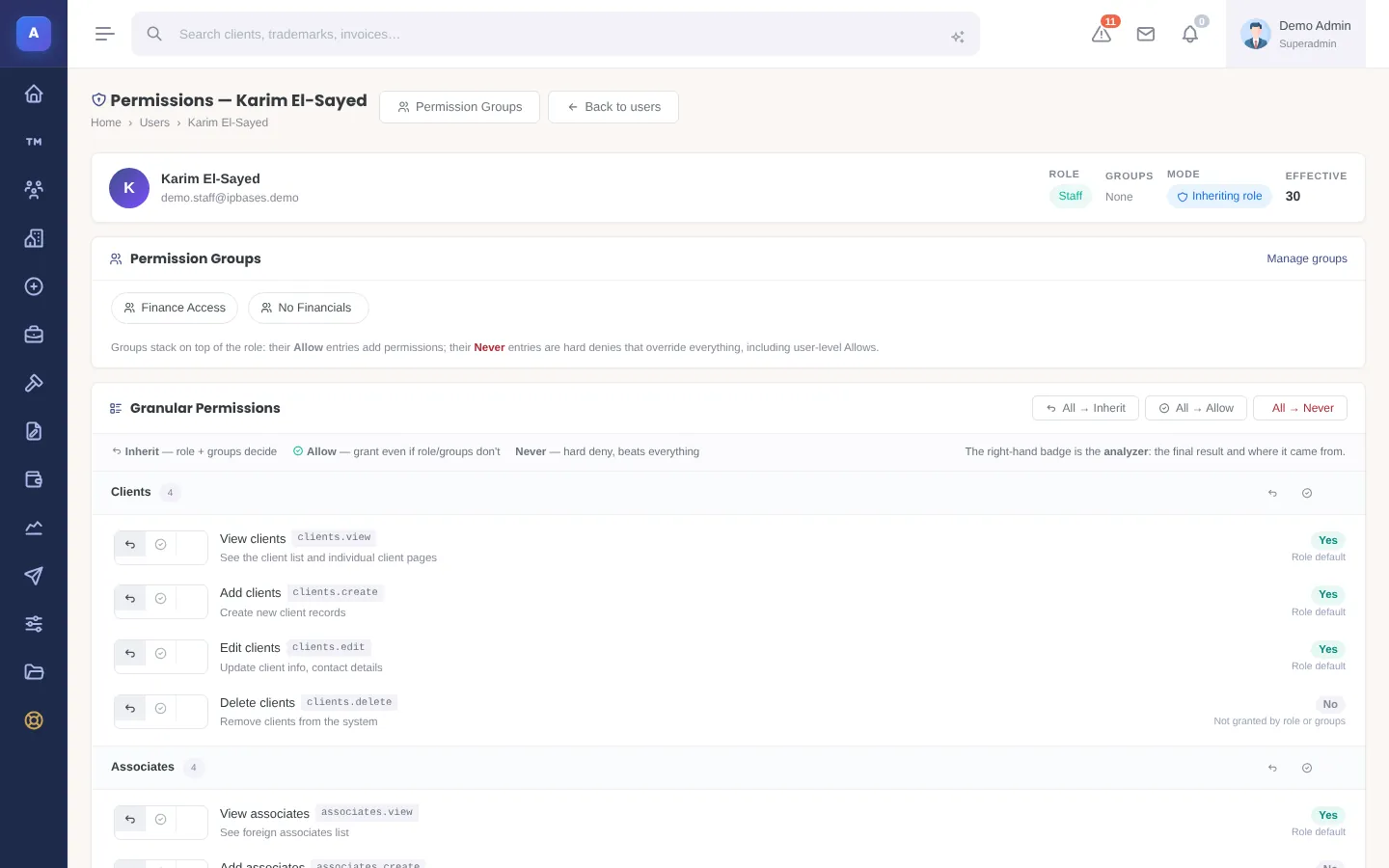Set Add clients to Allow
Viewport: 1389px width, 868px height.
click(161, 599)
